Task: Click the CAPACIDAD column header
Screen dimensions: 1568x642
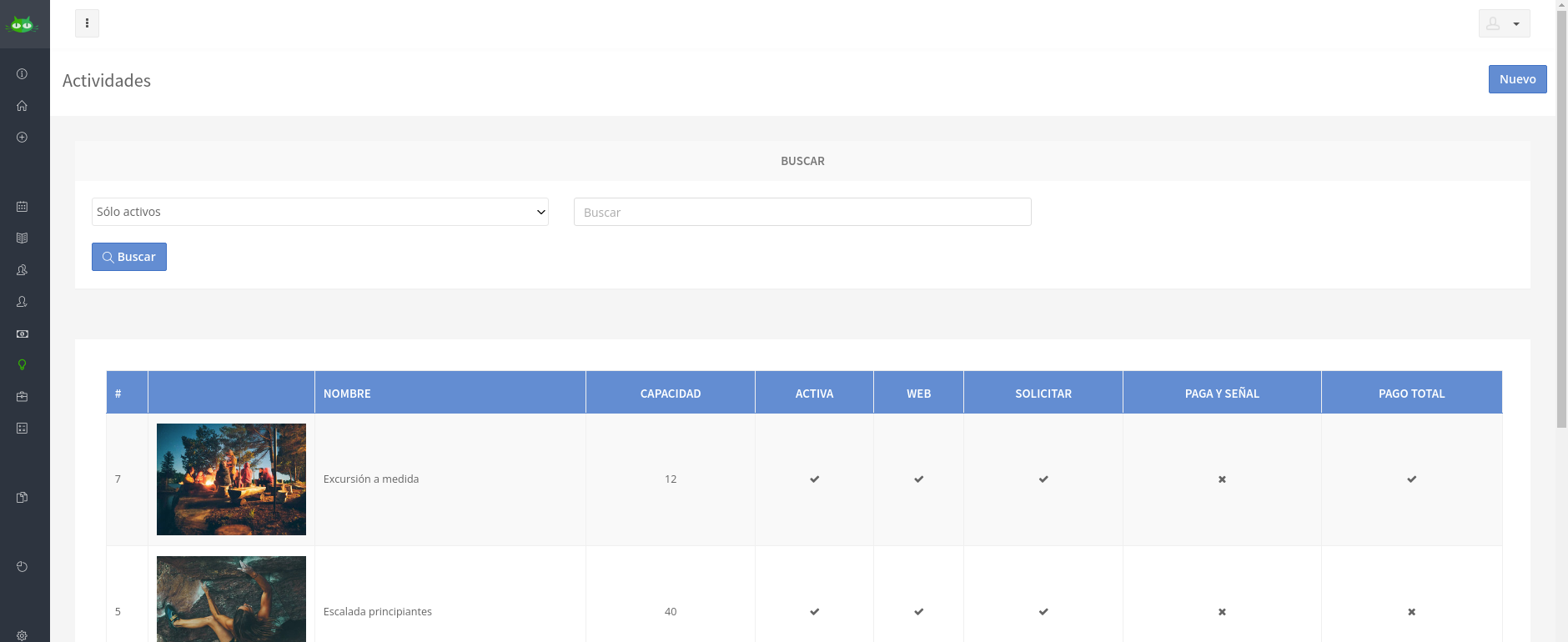Action: 671,393
